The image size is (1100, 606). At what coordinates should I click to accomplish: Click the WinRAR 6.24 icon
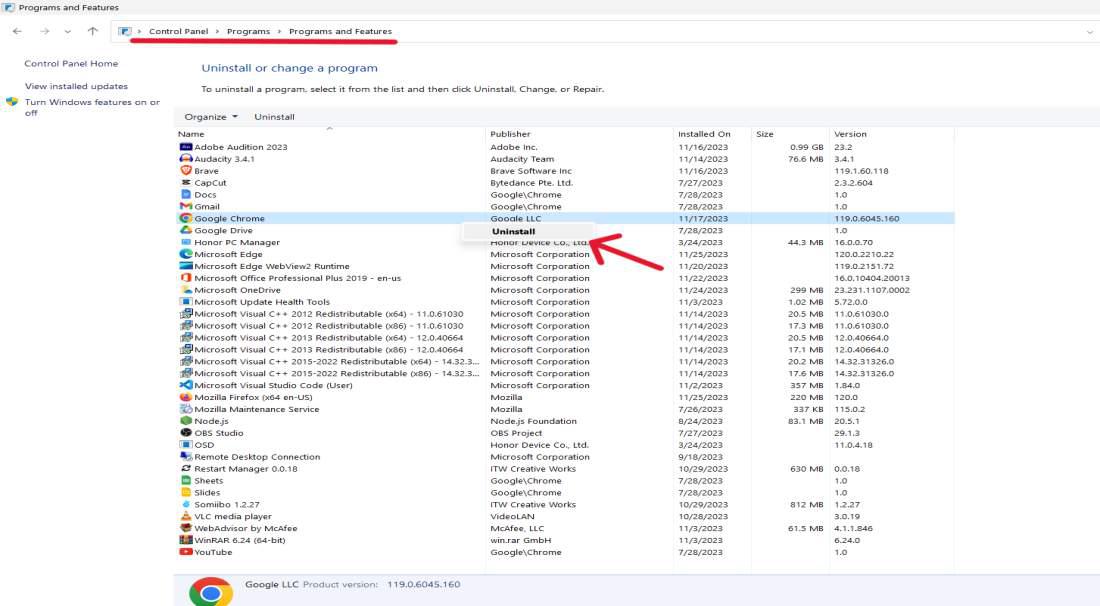(x=186, y=541)
